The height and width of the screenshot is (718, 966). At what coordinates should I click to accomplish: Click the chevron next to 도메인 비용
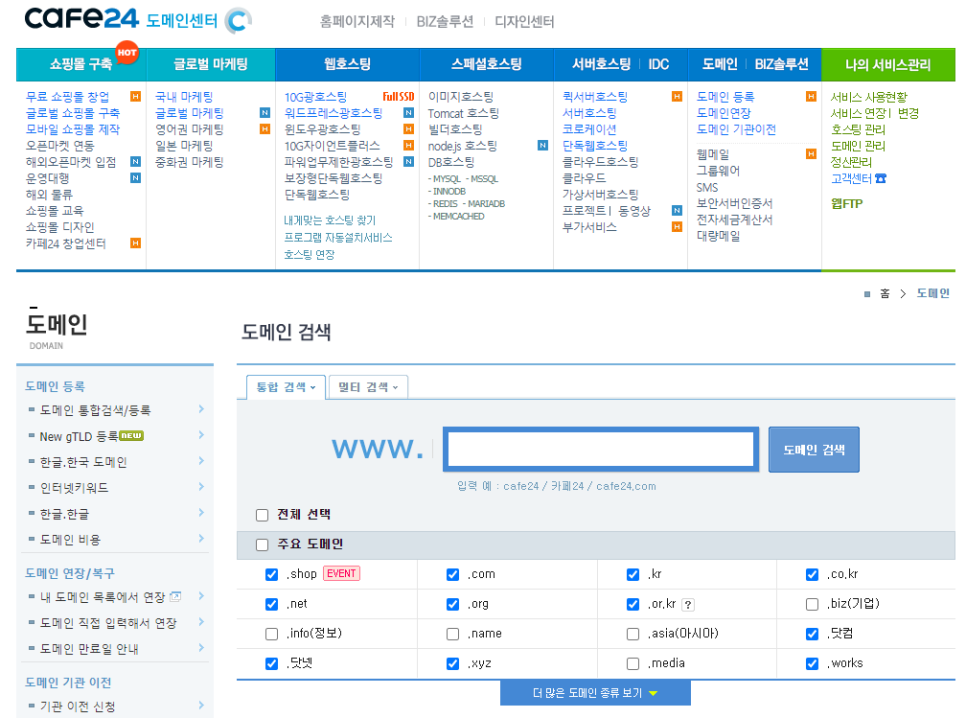201,539
